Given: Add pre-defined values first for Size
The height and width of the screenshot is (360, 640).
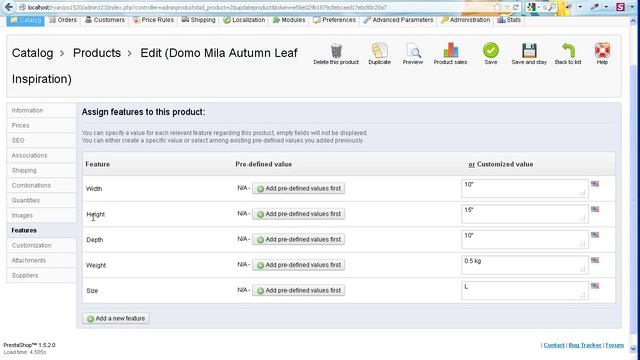Looking at the screenshot, I should pos(298,290).
